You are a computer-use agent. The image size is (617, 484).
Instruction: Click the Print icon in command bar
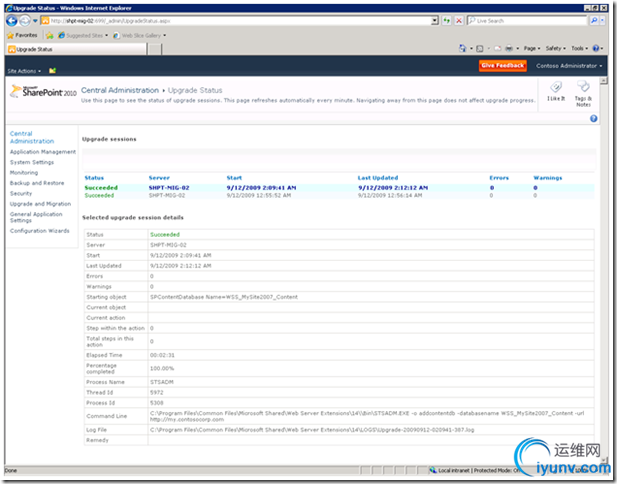[x=509, y=48]
